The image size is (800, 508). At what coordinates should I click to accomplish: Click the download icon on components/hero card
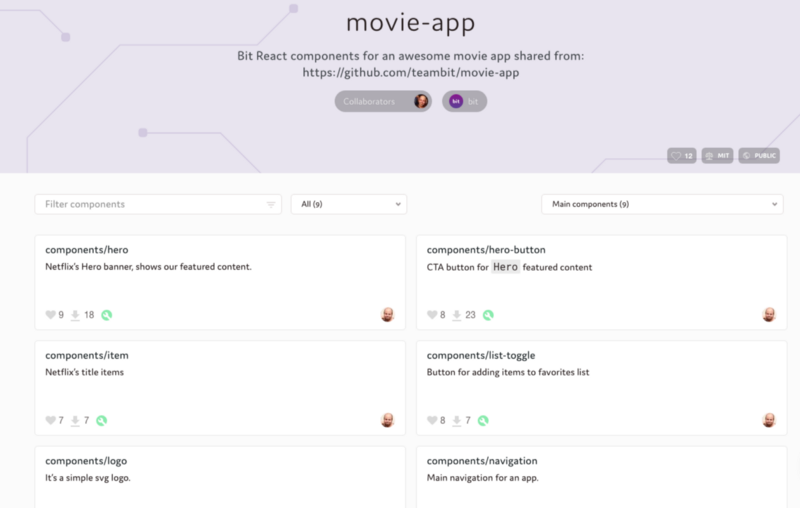point(75,315)
